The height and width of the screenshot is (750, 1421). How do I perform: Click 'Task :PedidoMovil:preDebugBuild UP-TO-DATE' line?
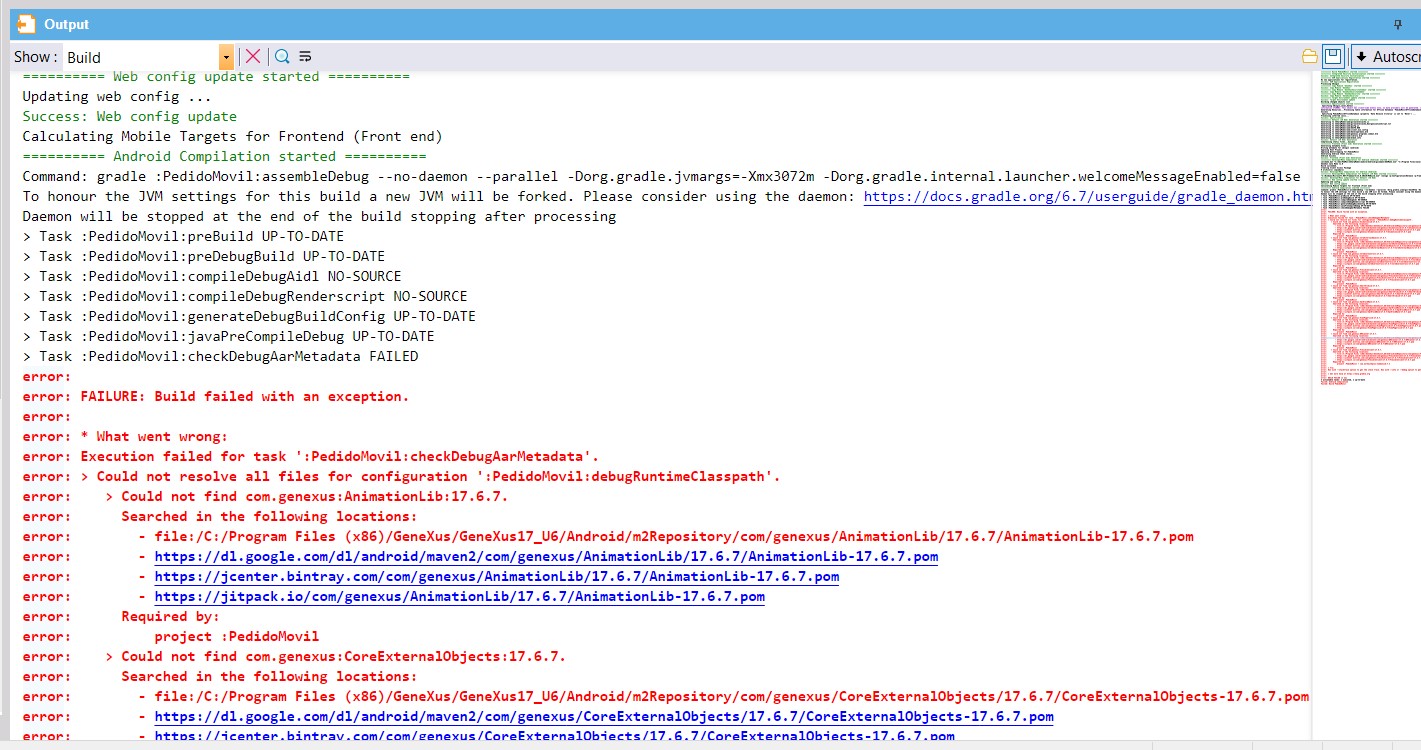coord(203,256)
